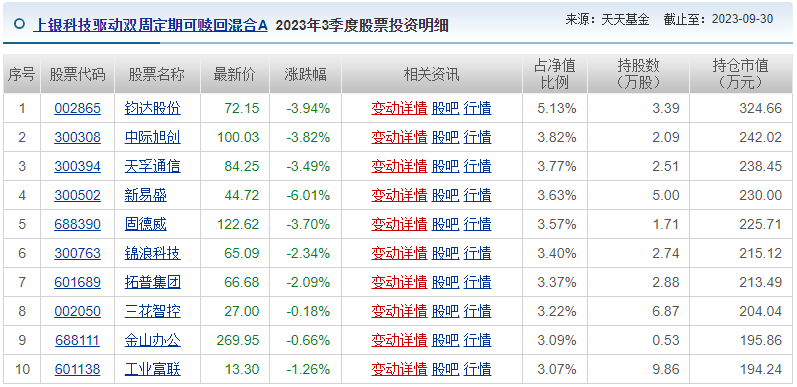Open 工业富联 stock name link
This screenshot has height=387, width=797.
tap(152, 369)
